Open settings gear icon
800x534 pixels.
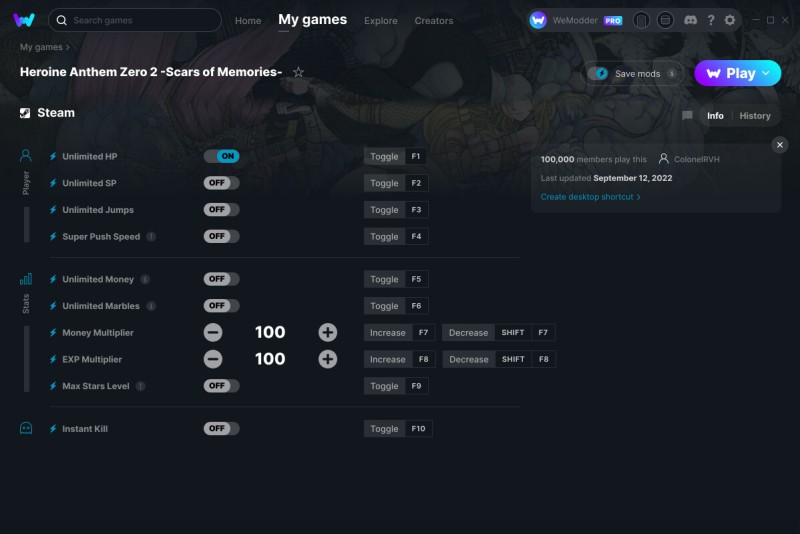(730, 20)
